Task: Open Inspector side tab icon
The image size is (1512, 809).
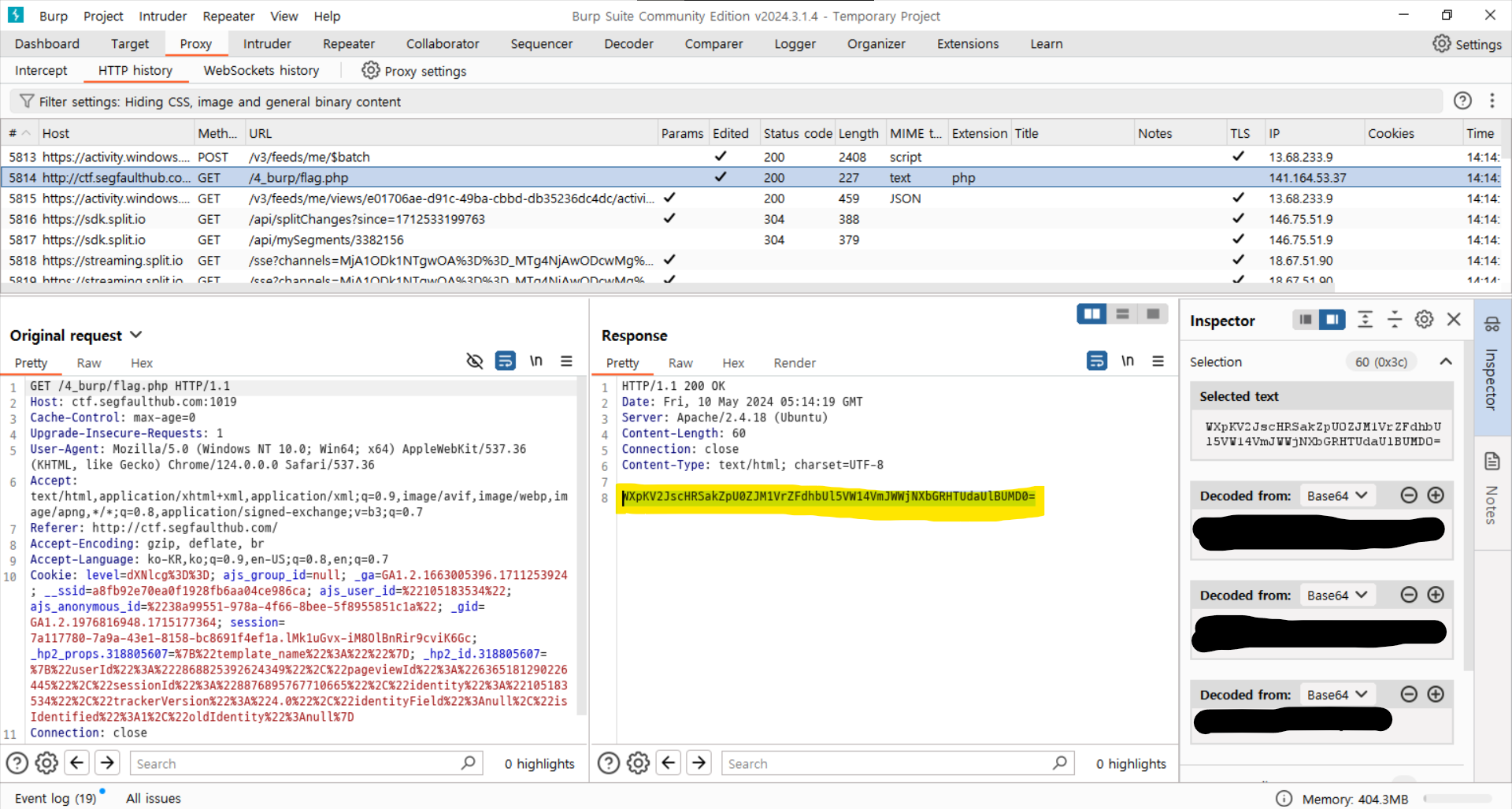Action: (x=1492, y=324)
